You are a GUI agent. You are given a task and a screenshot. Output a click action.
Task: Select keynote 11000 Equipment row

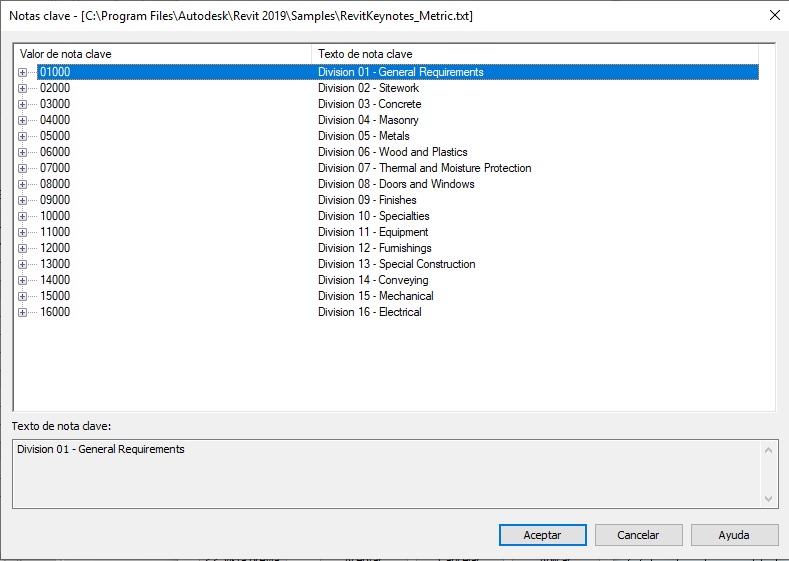click(55, 232)
